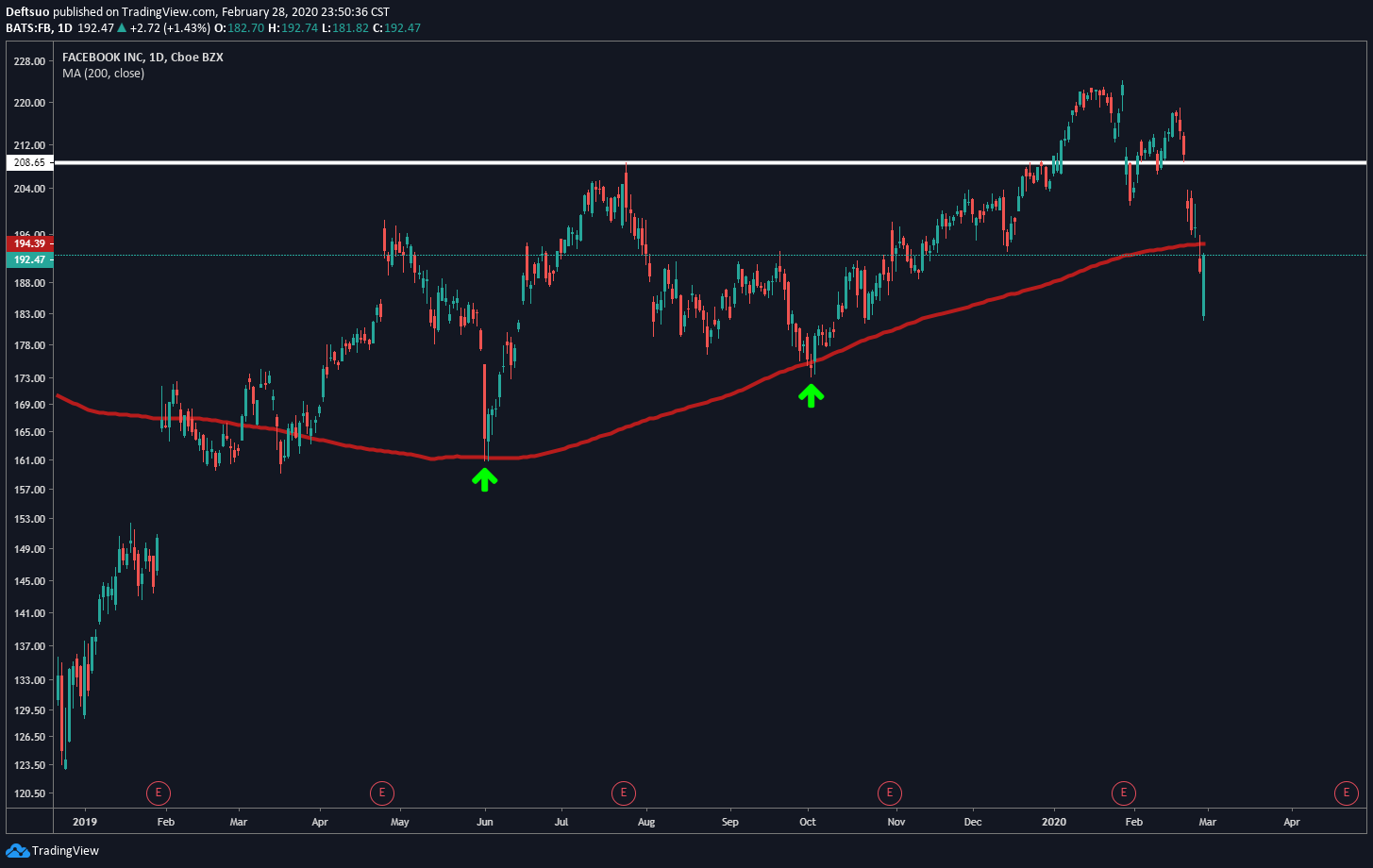Click the 2019 label on time axis
This screenshot has width=1373, height=868.
(85, 823)
